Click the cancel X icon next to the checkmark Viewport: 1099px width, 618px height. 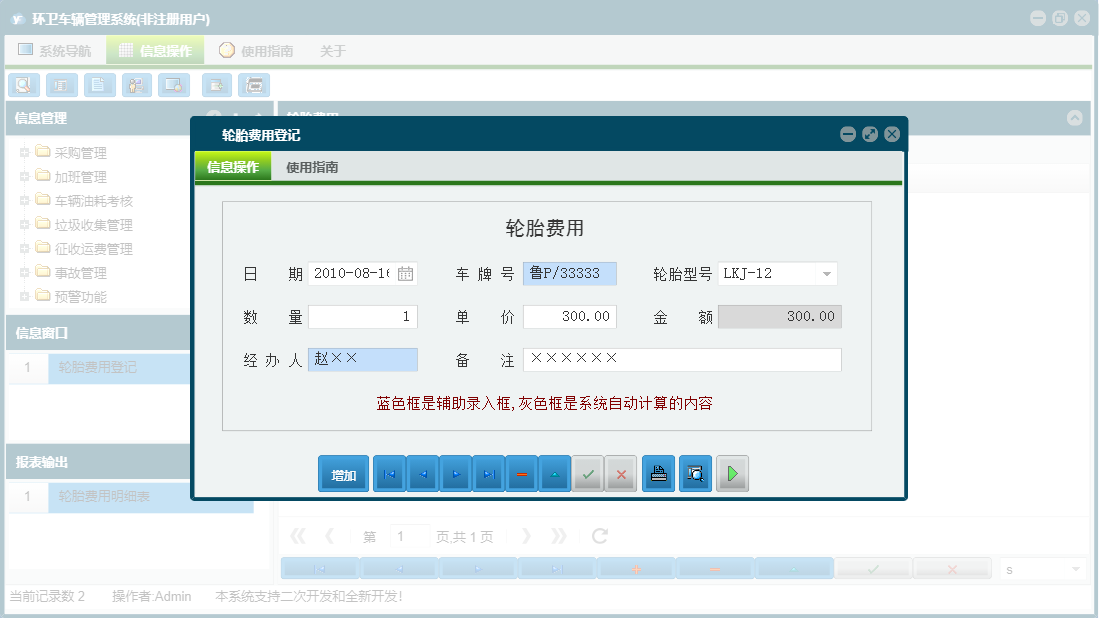pos(620,473)
